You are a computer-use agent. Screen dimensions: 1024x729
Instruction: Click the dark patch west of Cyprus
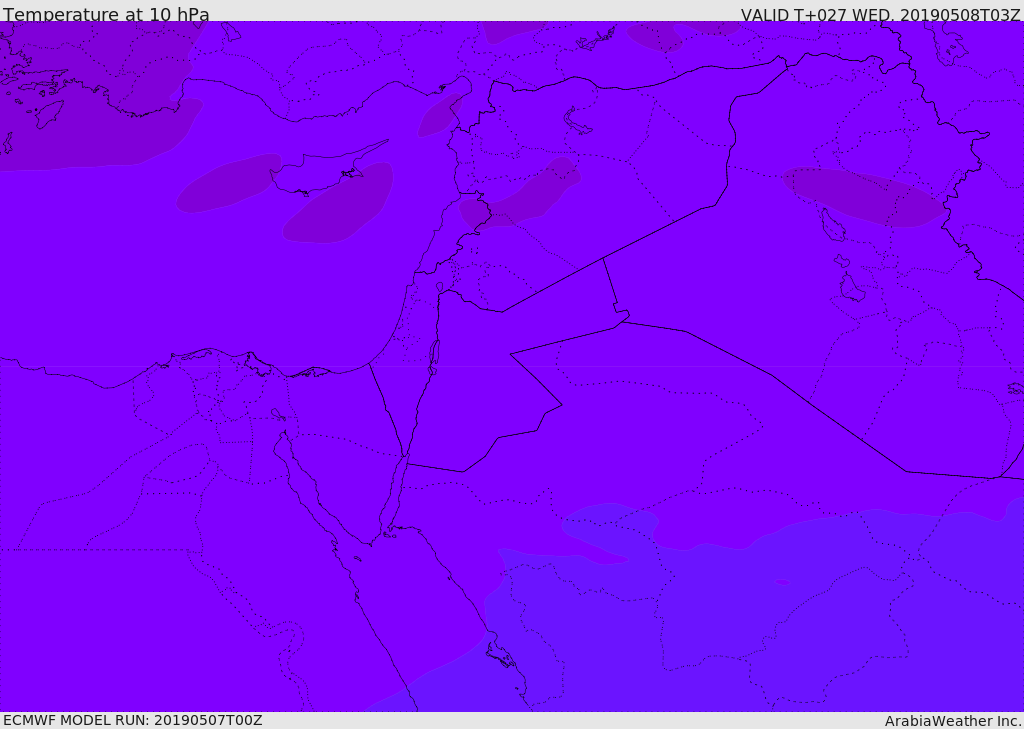click(229, 183)
